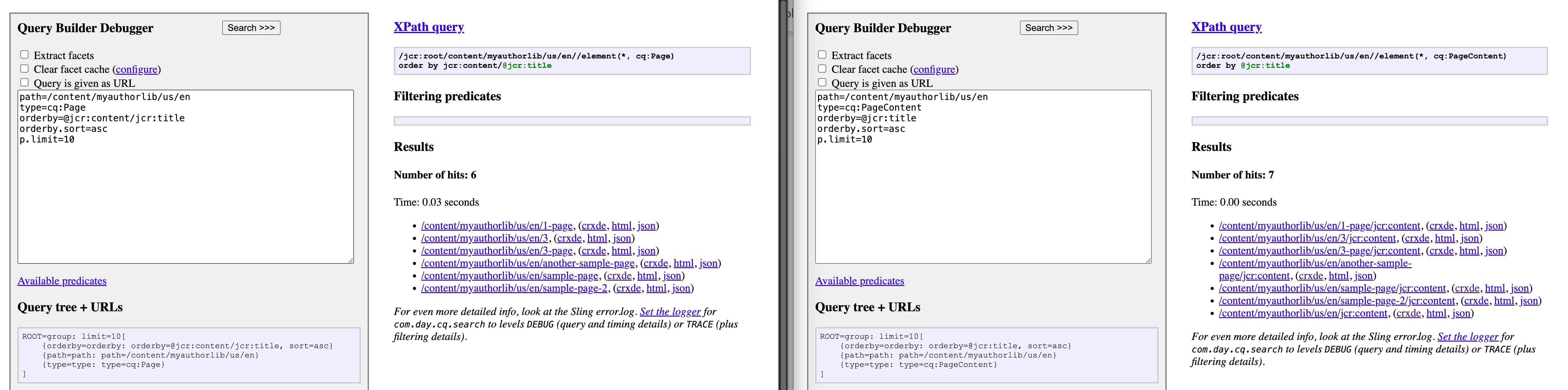Toggle Query is given as URL, left debugger

[24, 83]
